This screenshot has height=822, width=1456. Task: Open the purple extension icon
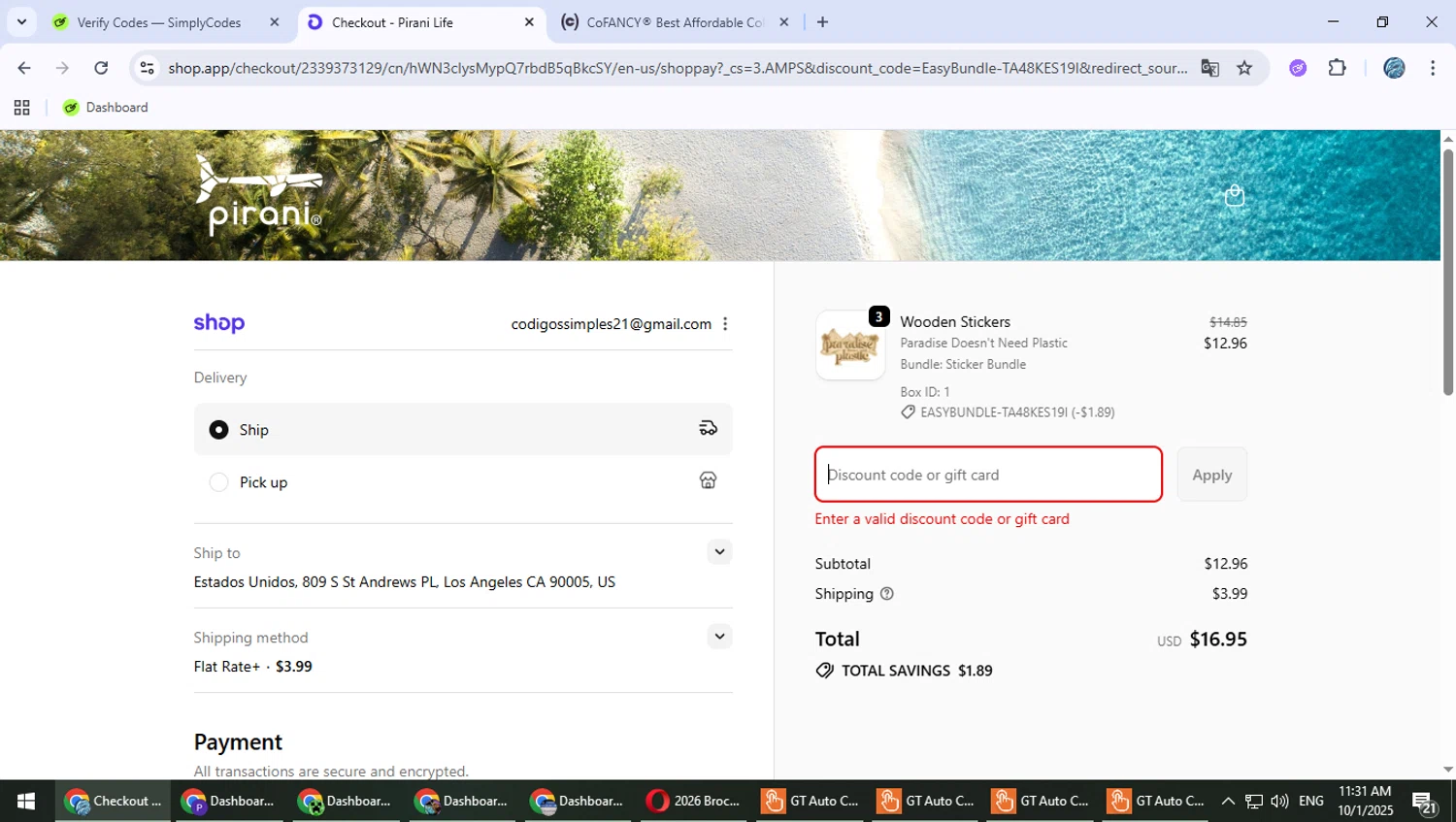point(1298,68)
